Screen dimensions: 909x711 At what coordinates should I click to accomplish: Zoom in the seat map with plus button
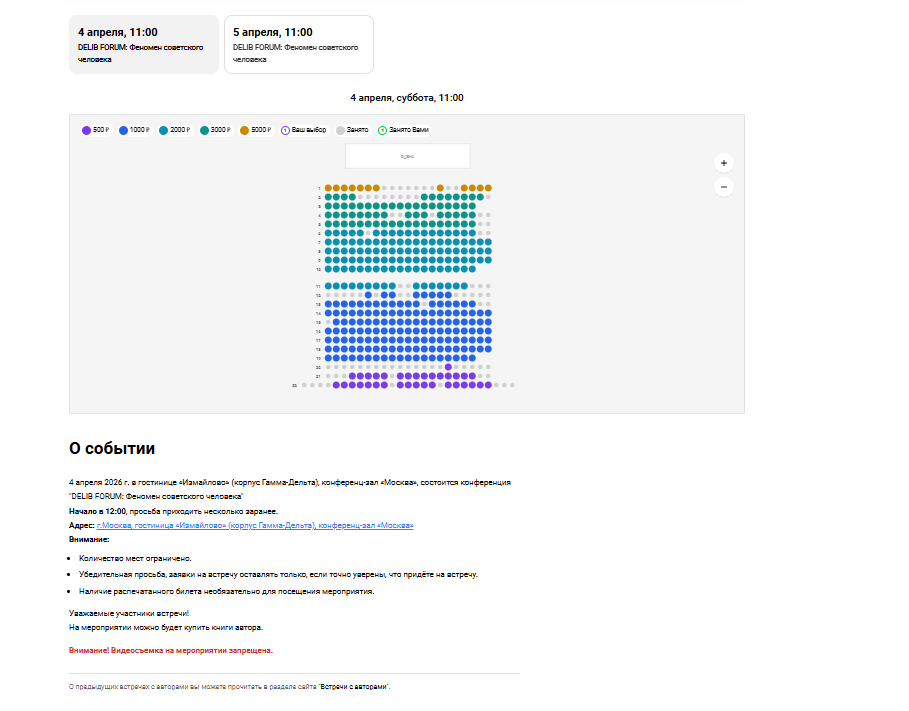(x=723, y=163)
